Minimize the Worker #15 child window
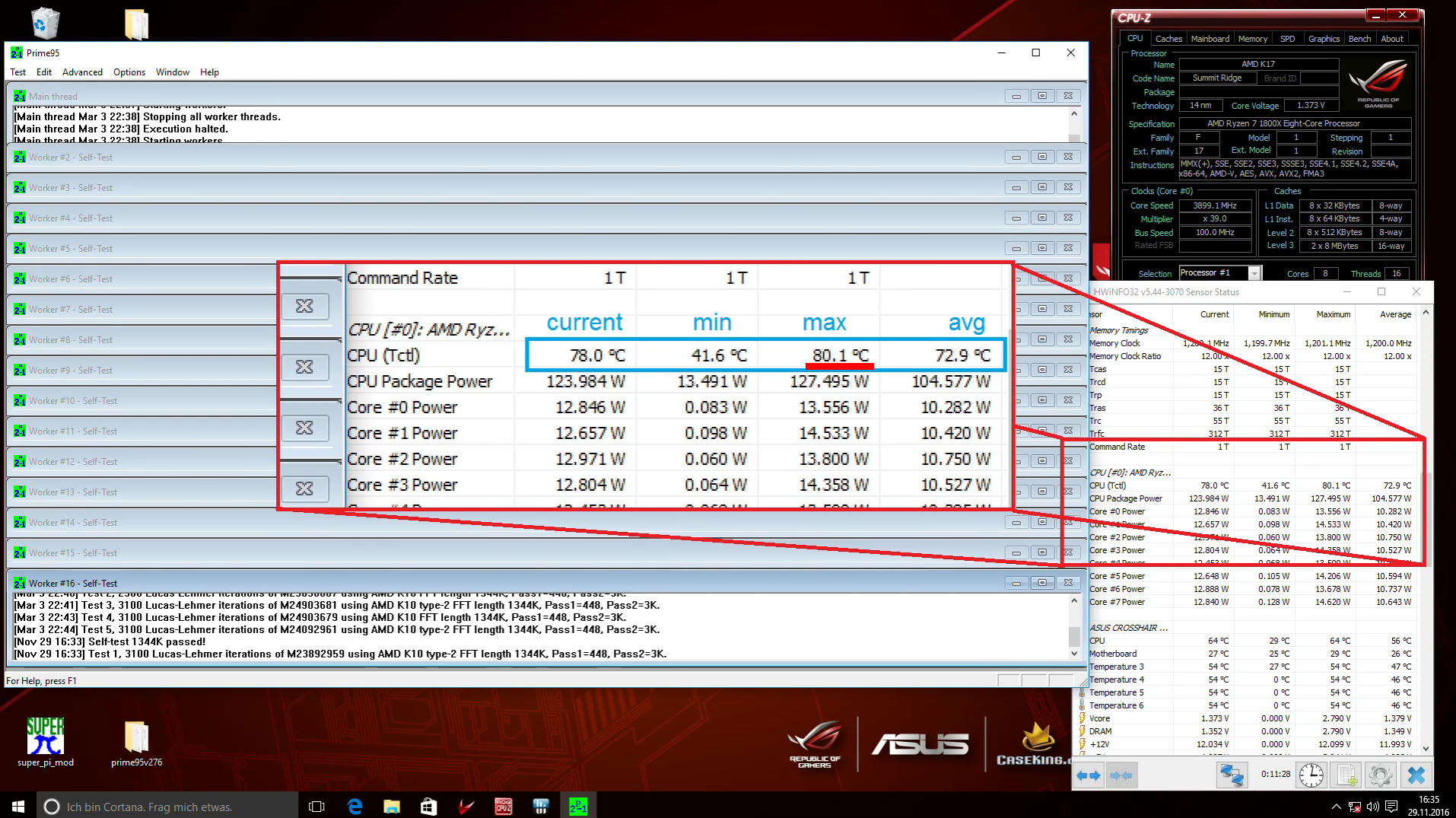Screen dimensions: 1456x818 pyautogui.click(x=1016, y=552)
